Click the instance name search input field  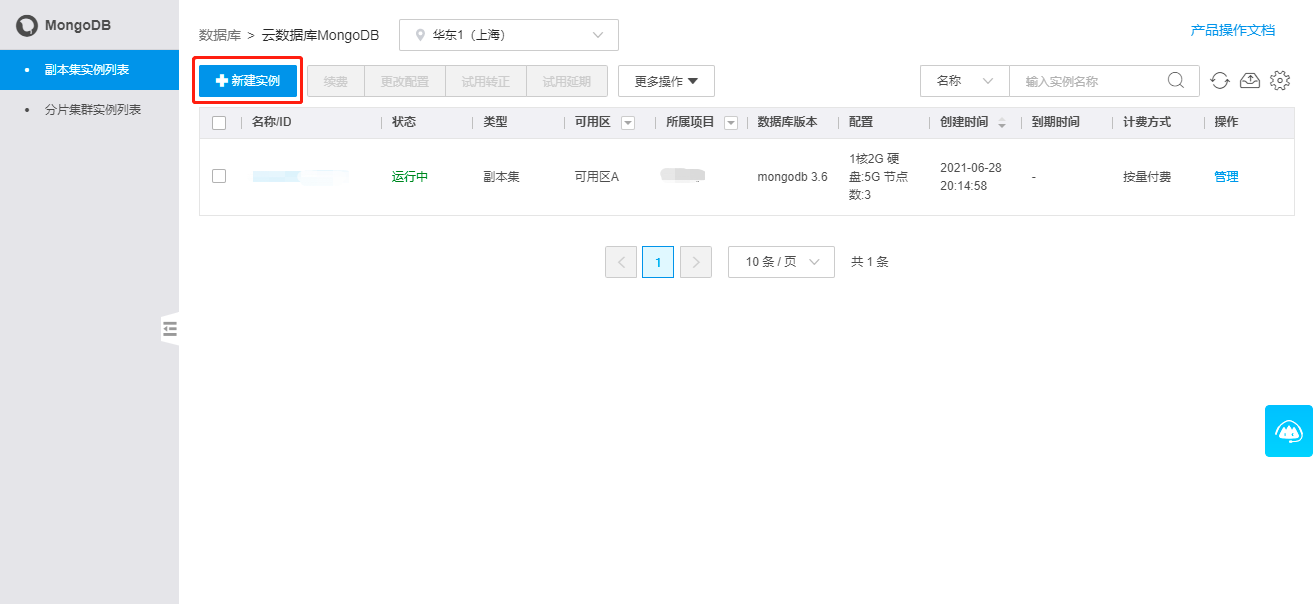(x=1090, y=81)
